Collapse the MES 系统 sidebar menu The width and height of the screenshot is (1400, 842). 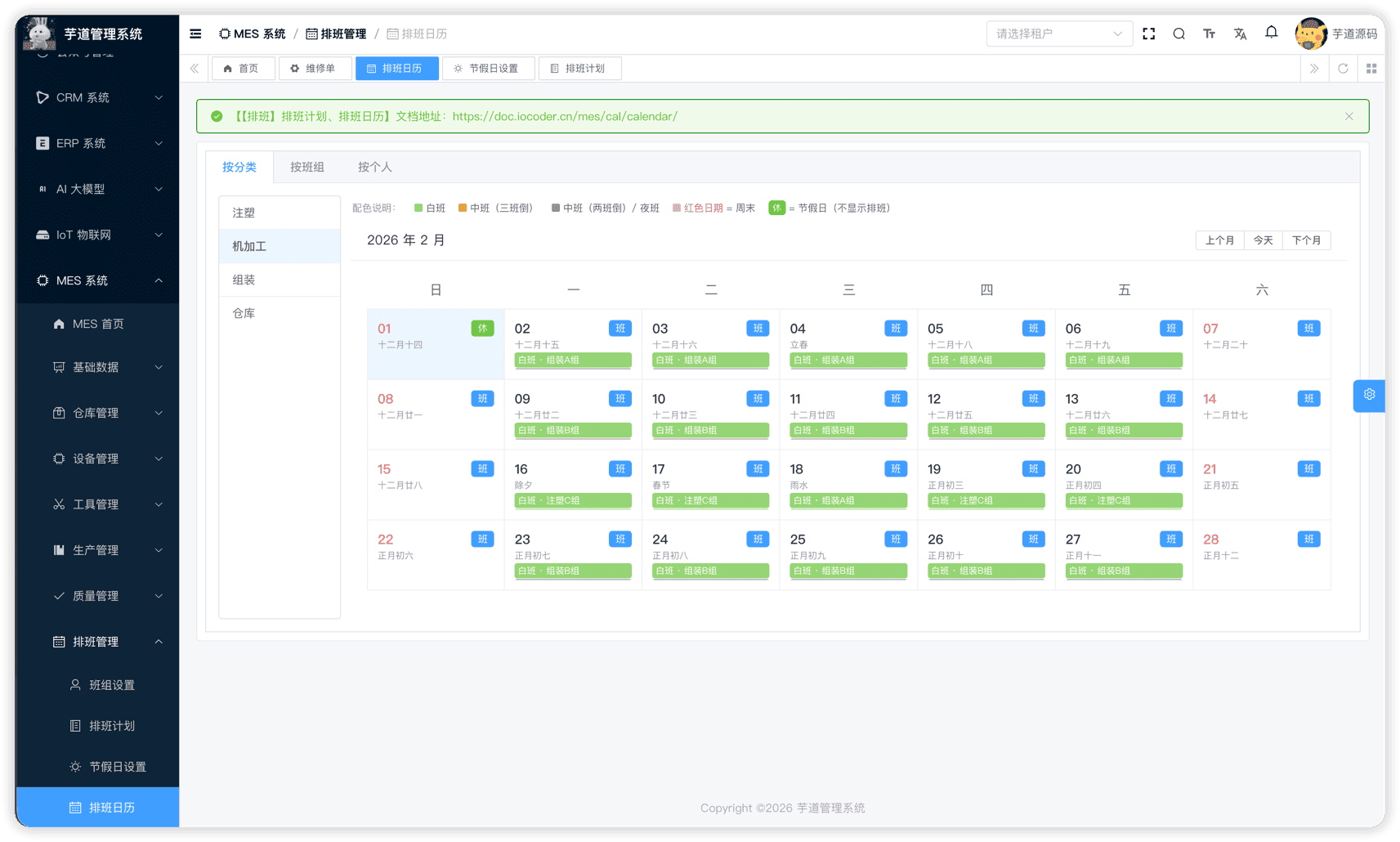[x=98, y=280]
